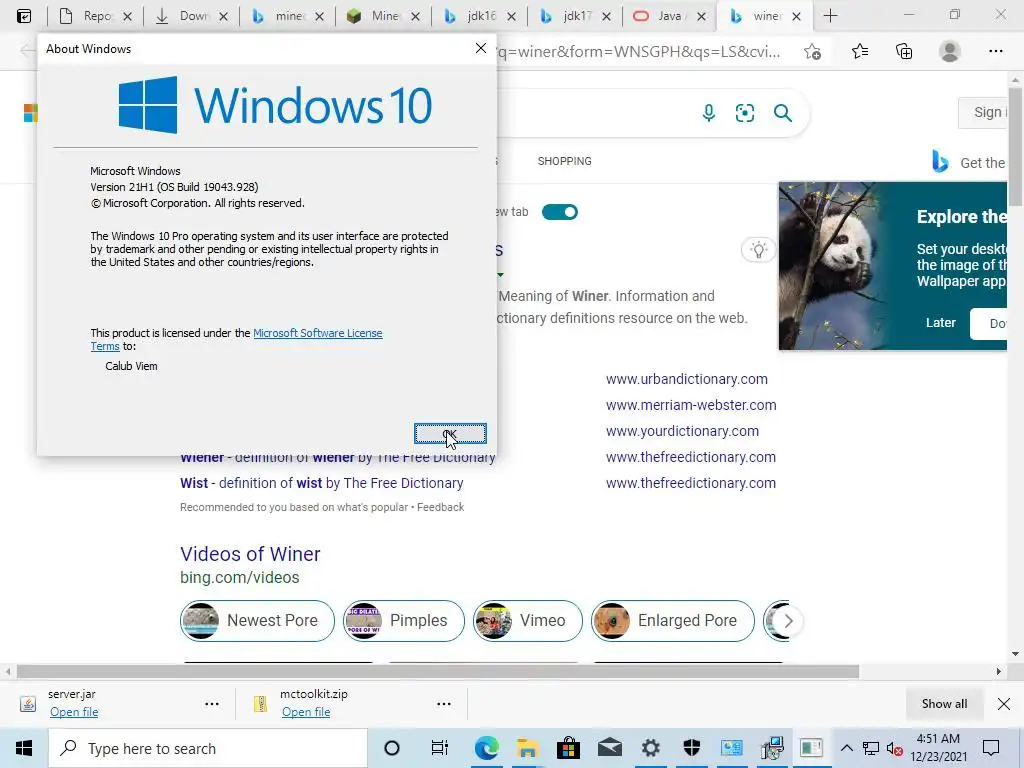Select the Vimeo video filter

(x=528, y=620)
